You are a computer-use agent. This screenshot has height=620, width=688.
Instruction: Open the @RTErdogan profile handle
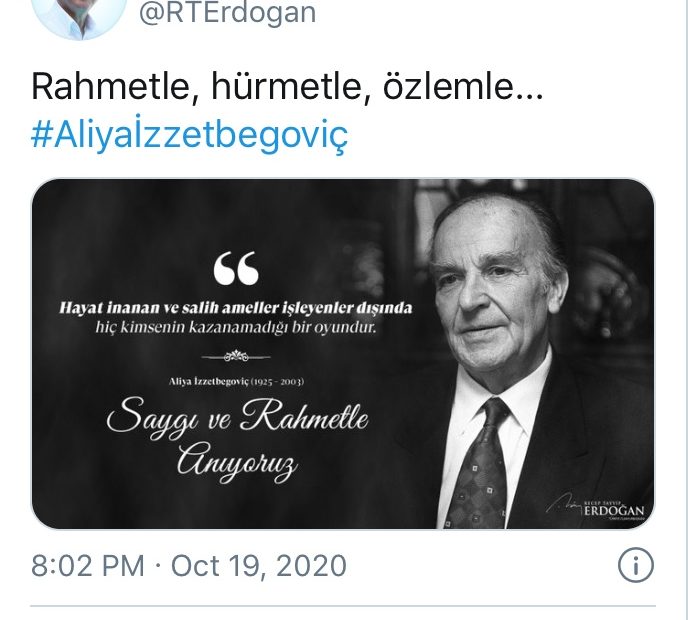[226, 13]
